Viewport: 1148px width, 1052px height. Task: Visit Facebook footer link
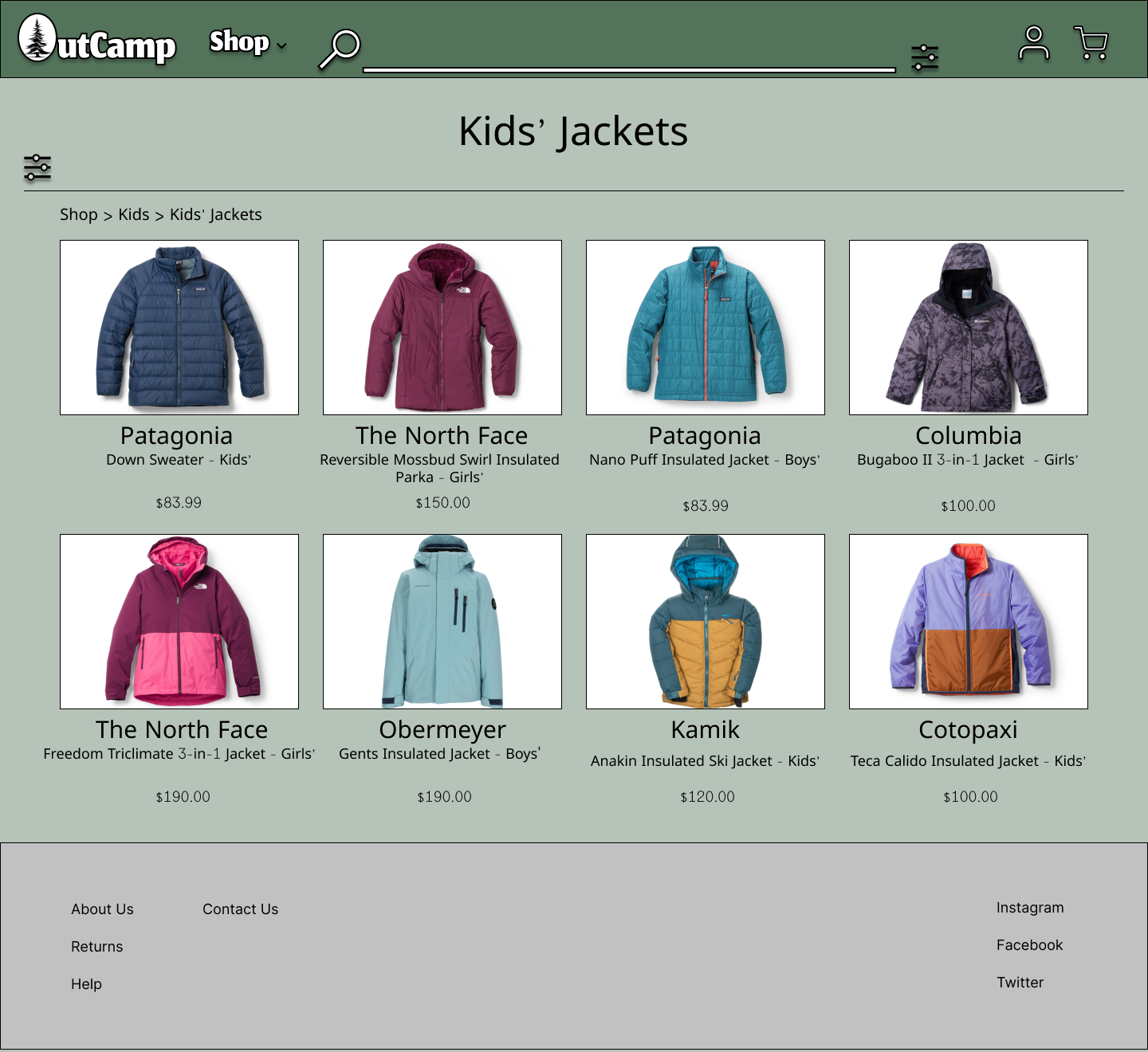pyautogui.click(x=1030, y=945)
